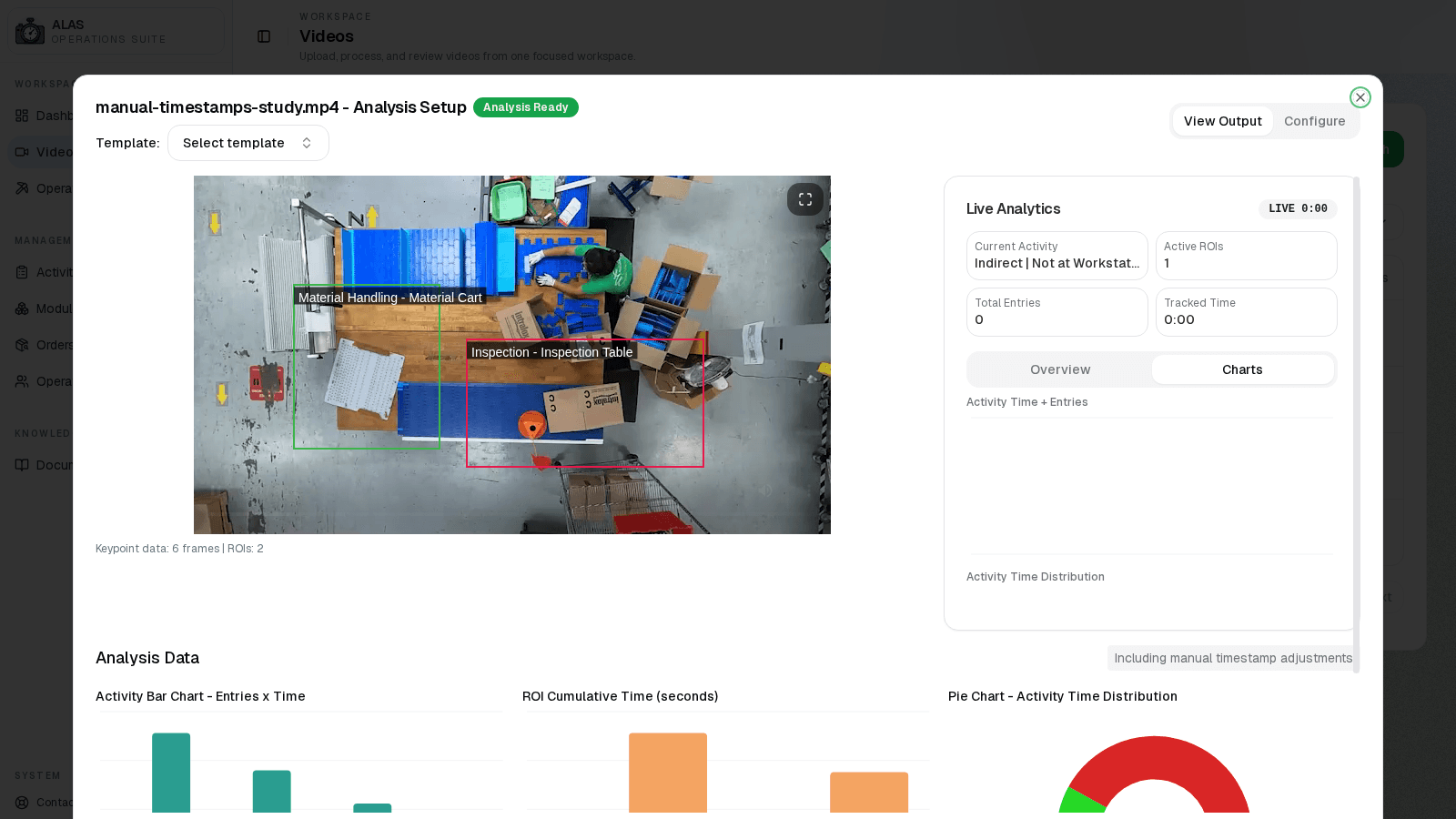
Task: Click the Inspection - Inspection Table ROI label
Action: tap(551, 352)
